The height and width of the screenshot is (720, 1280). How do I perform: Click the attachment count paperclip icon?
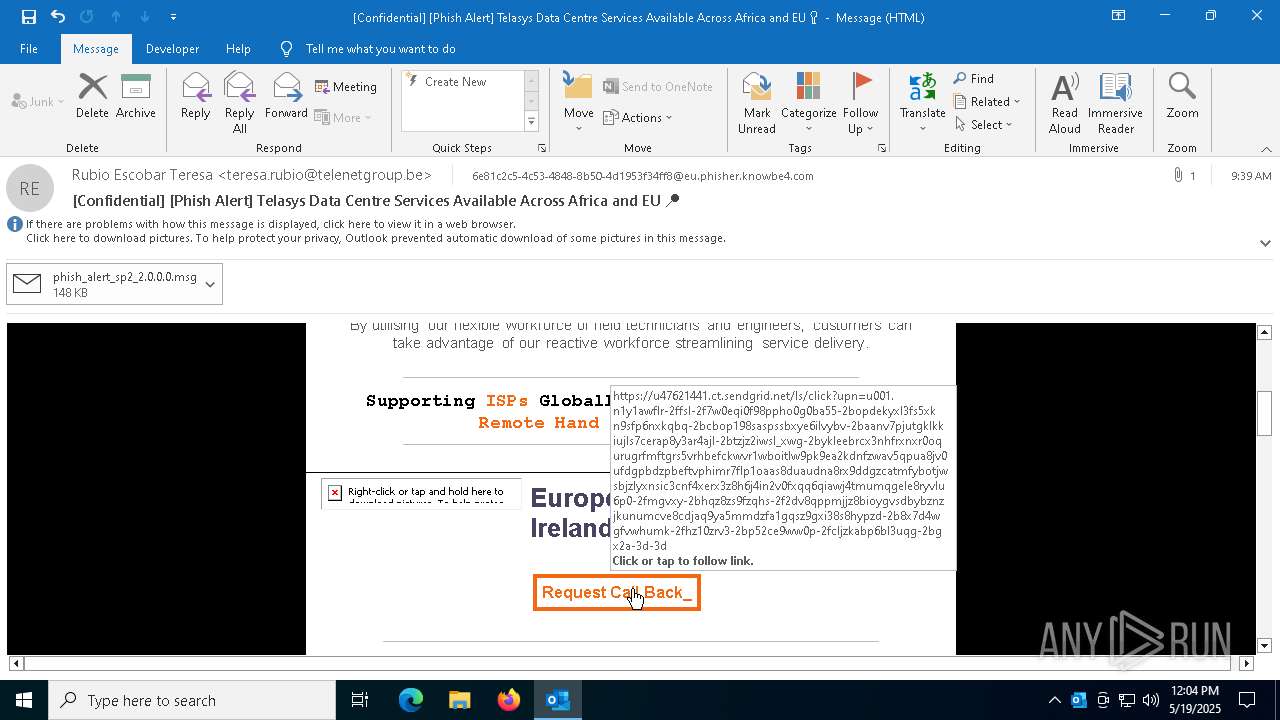[x=1179, y=176]
